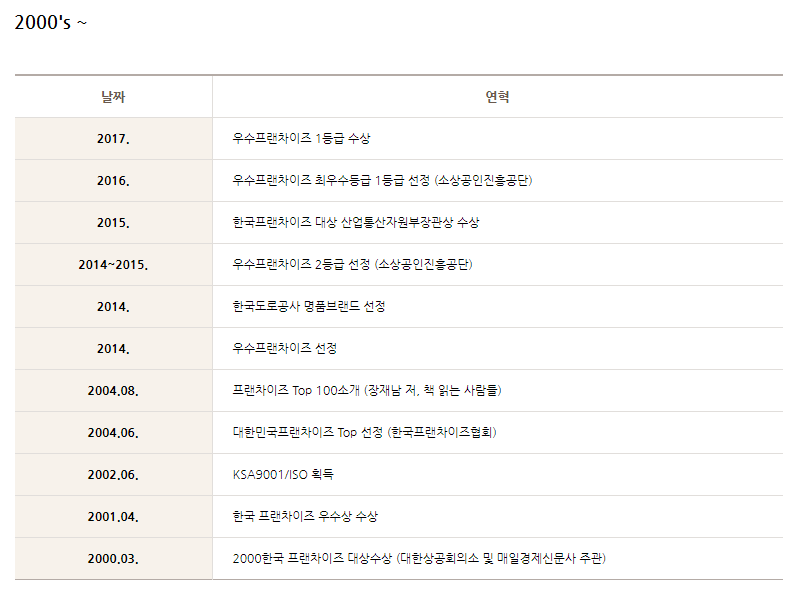The height and width of the screenshot is (592, 802).
Task: Select the 2004.08. date cell
Action: [x=113, y=391]
